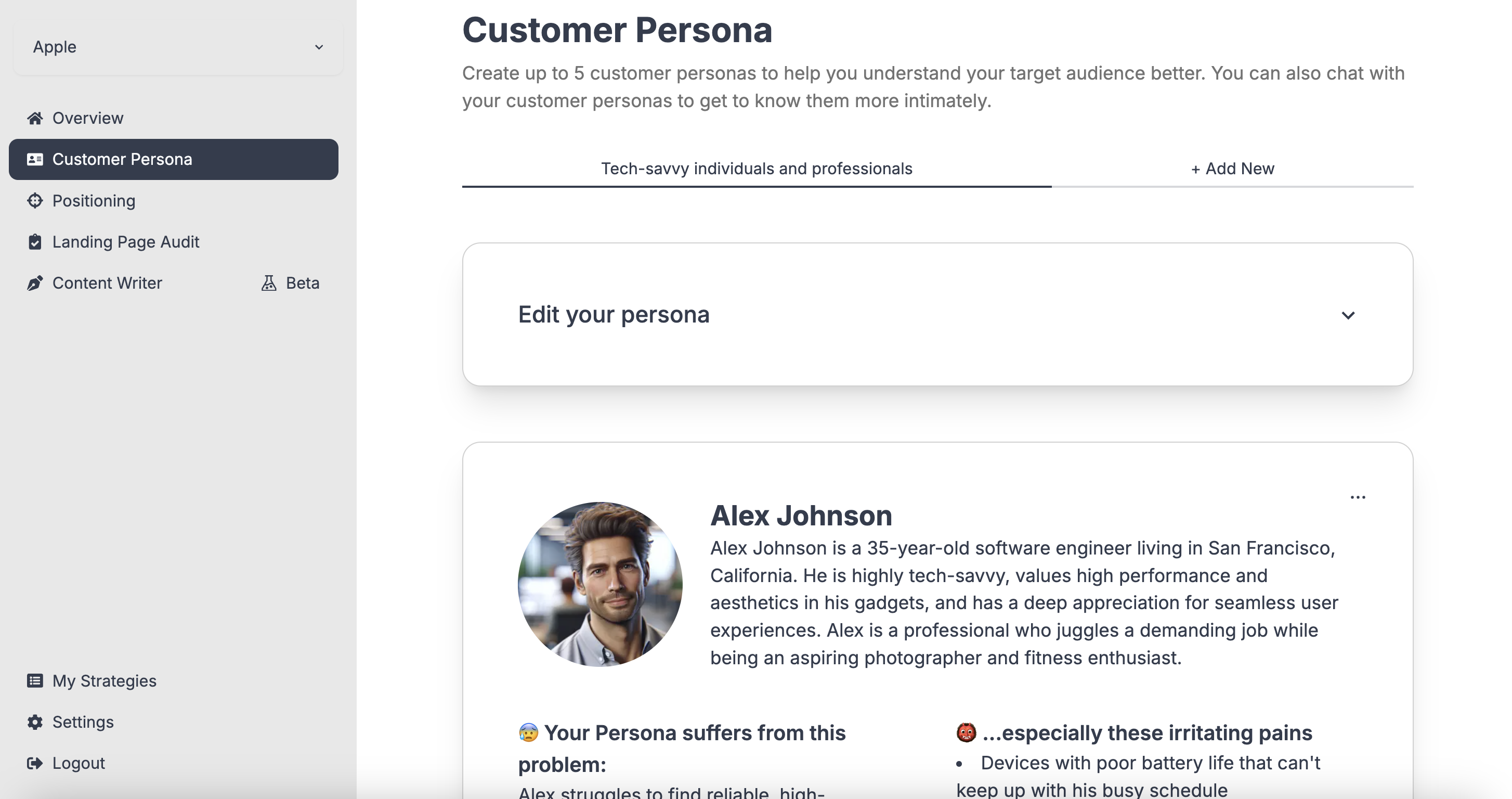Open the Content Writer page
This screenshot has width=1512, height=799.
click(x=107, y=283)
